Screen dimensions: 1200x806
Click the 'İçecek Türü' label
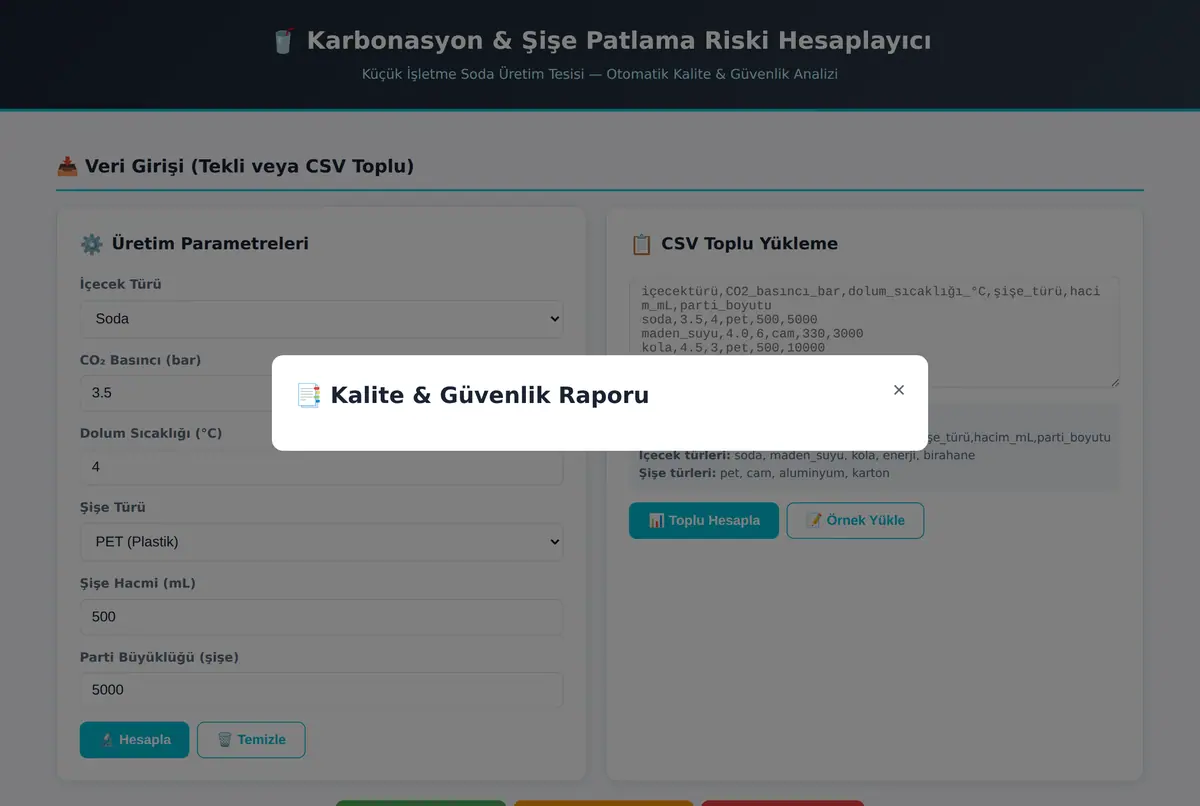point(121,284)
